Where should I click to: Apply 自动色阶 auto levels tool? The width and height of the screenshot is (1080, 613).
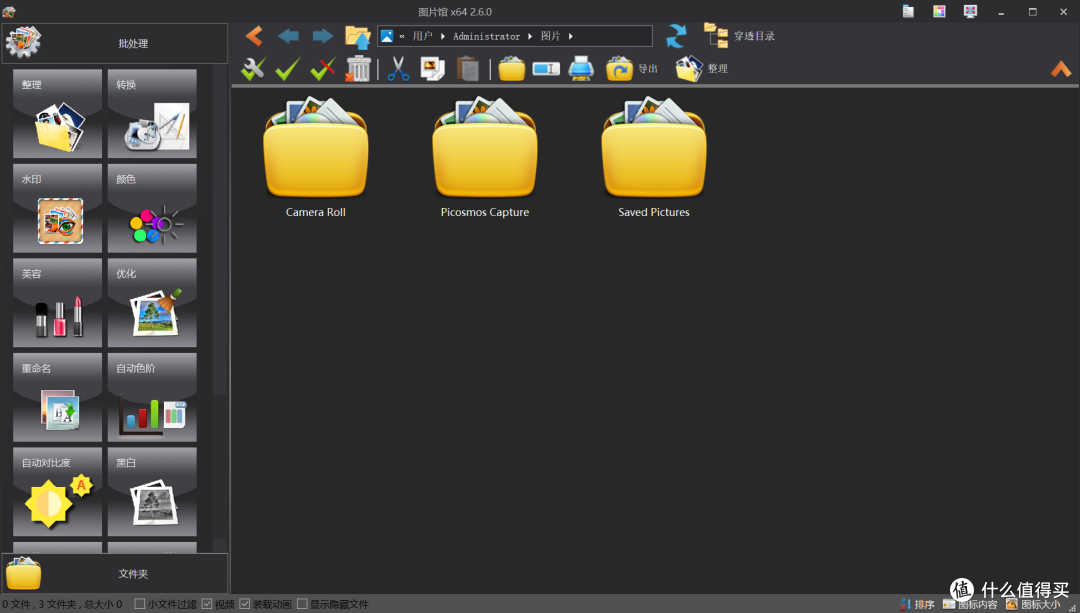click(x=152, y=397)
